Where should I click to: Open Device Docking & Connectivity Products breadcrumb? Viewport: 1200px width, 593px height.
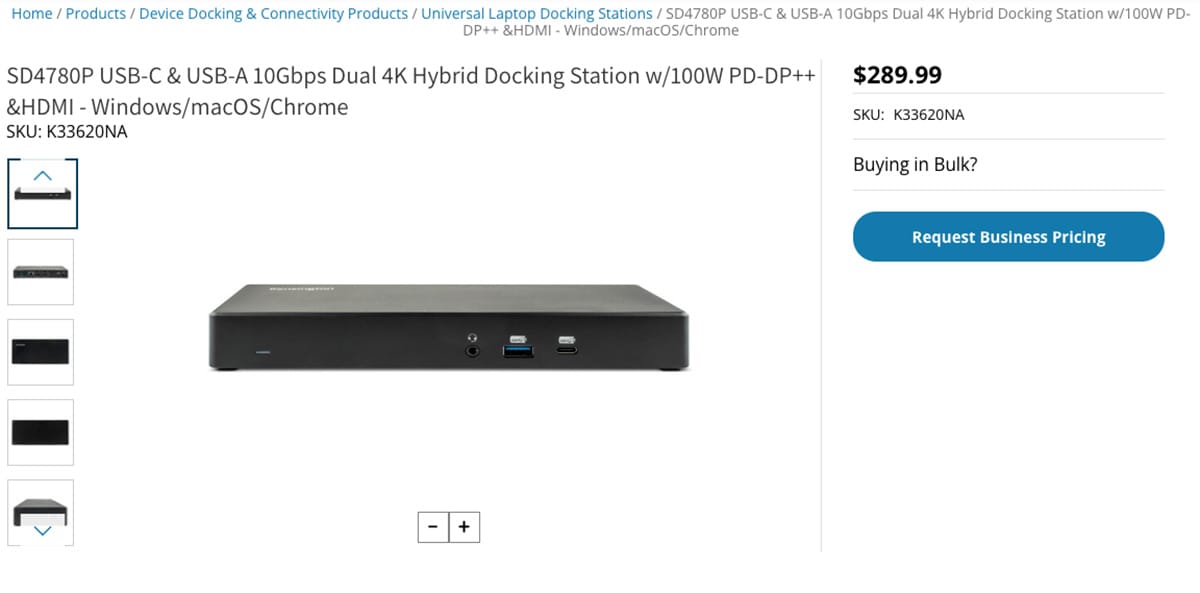tap(273, 14)
